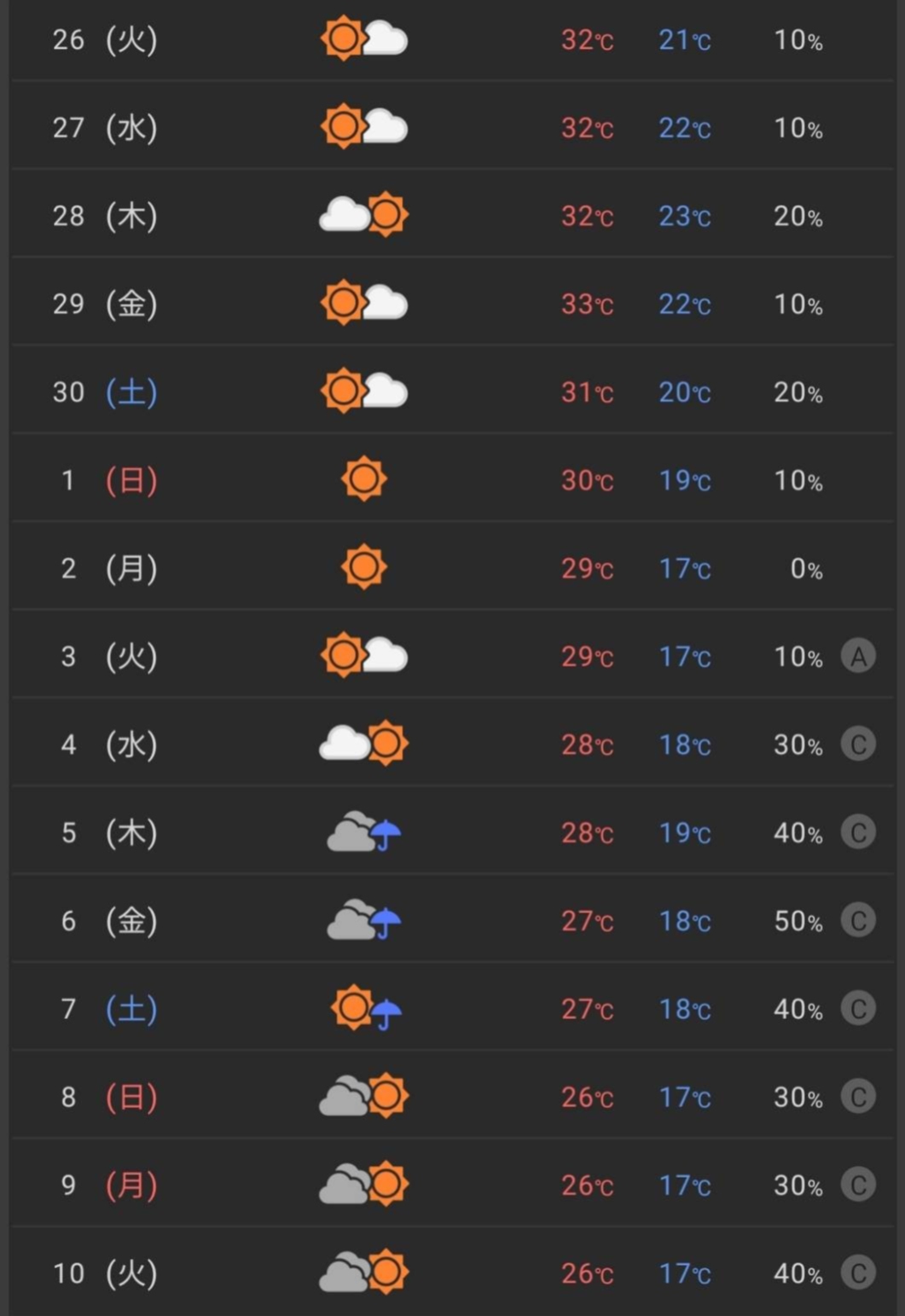Click the sunny weather icon for day 1 (日)
Image resolution: width=905 pixels, height=1316 pixels.
point(364,479)
